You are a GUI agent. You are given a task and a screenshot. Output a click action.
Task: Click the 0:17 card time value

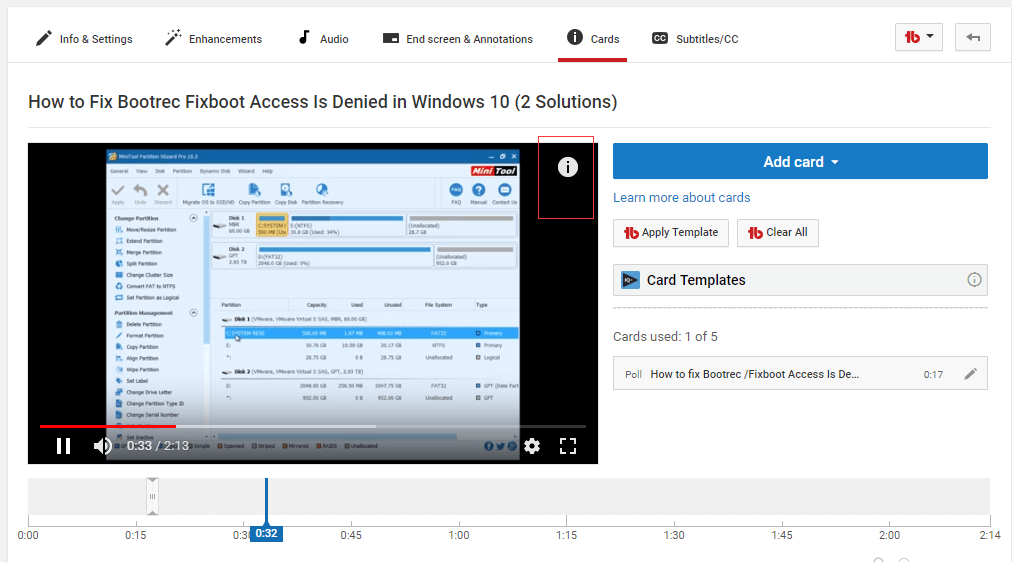pos(933,374)
